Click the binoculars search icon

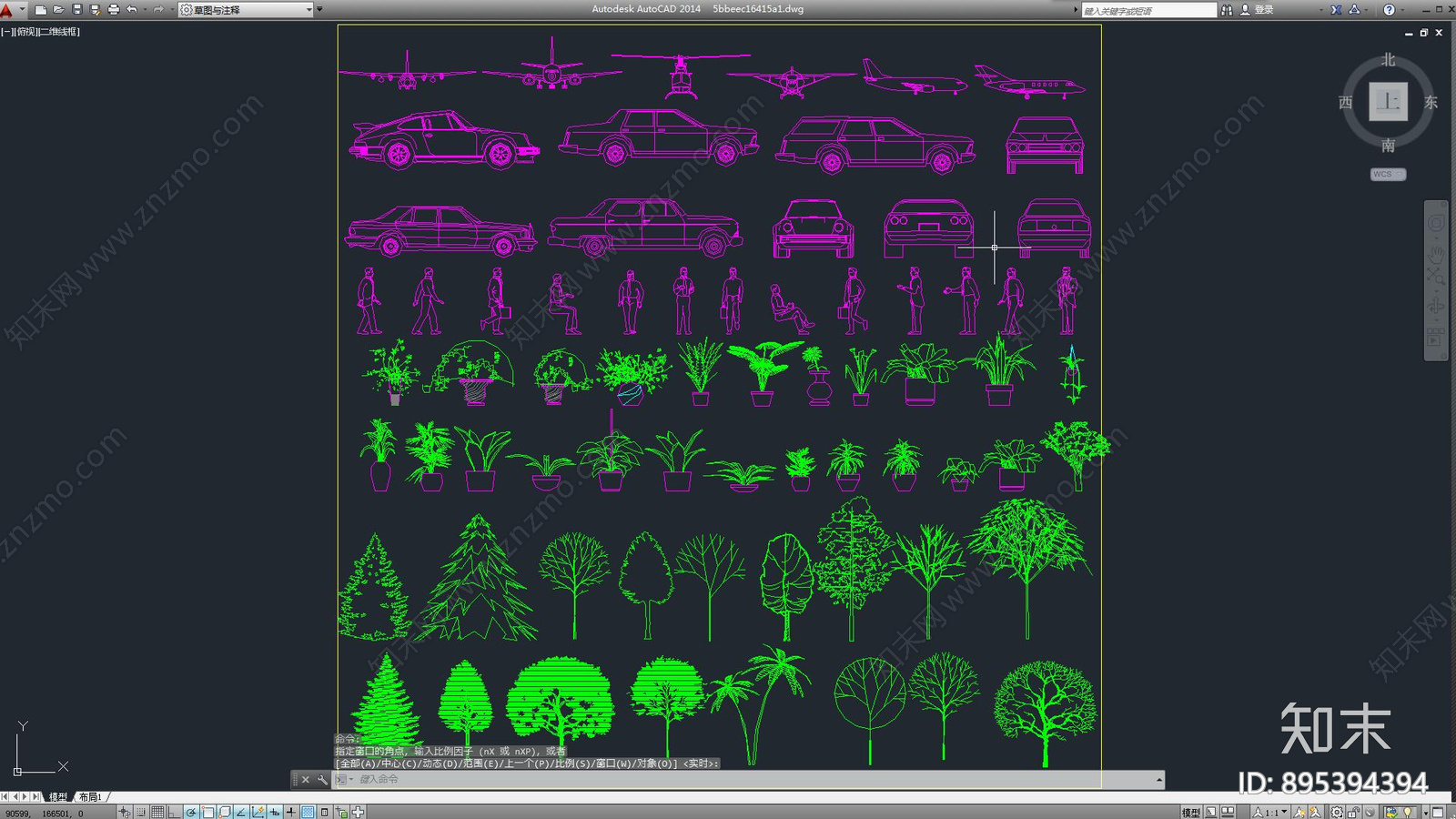tap(1227, 10)
